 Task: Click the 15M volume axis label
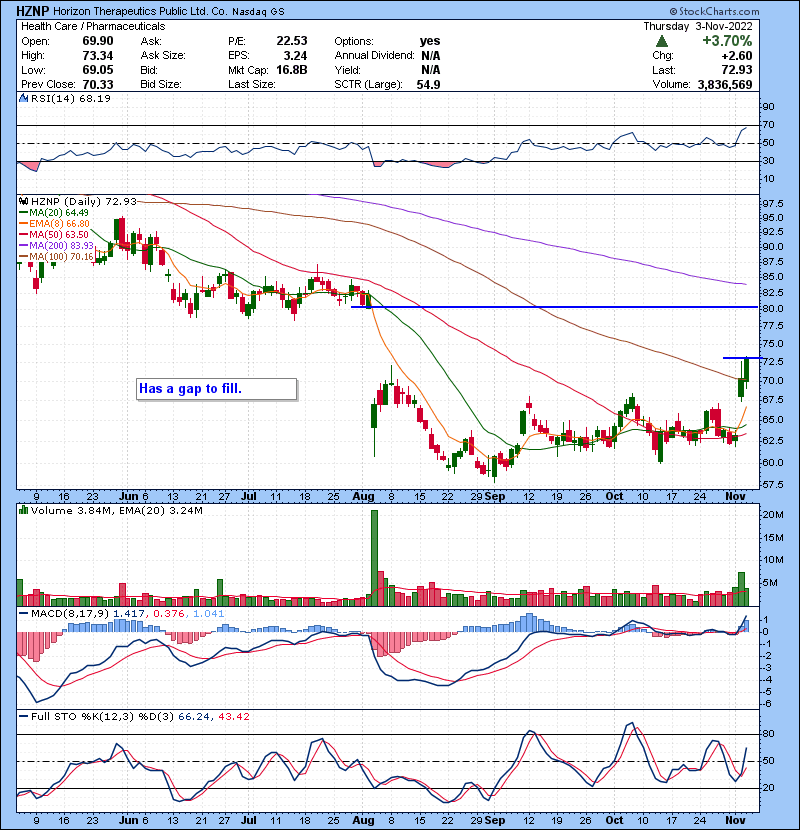pos(772,538)
